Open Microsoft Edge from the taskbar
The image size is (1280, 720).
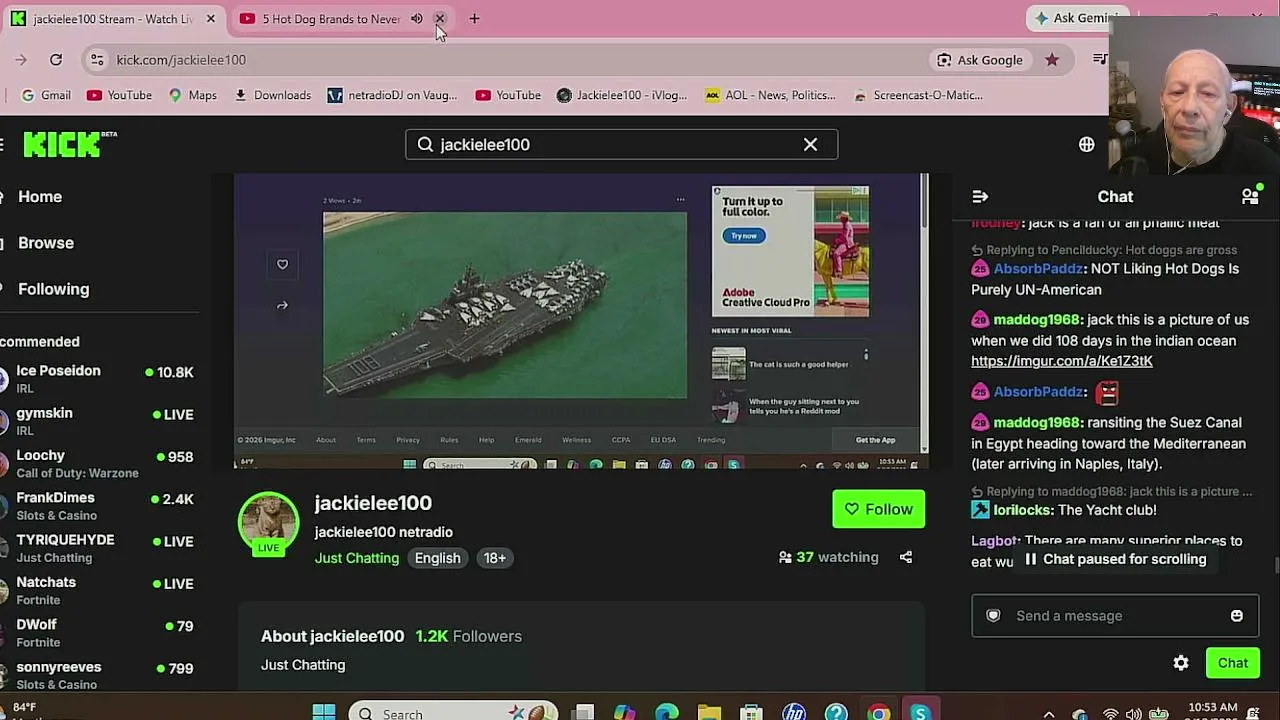[x=667, y=713]
